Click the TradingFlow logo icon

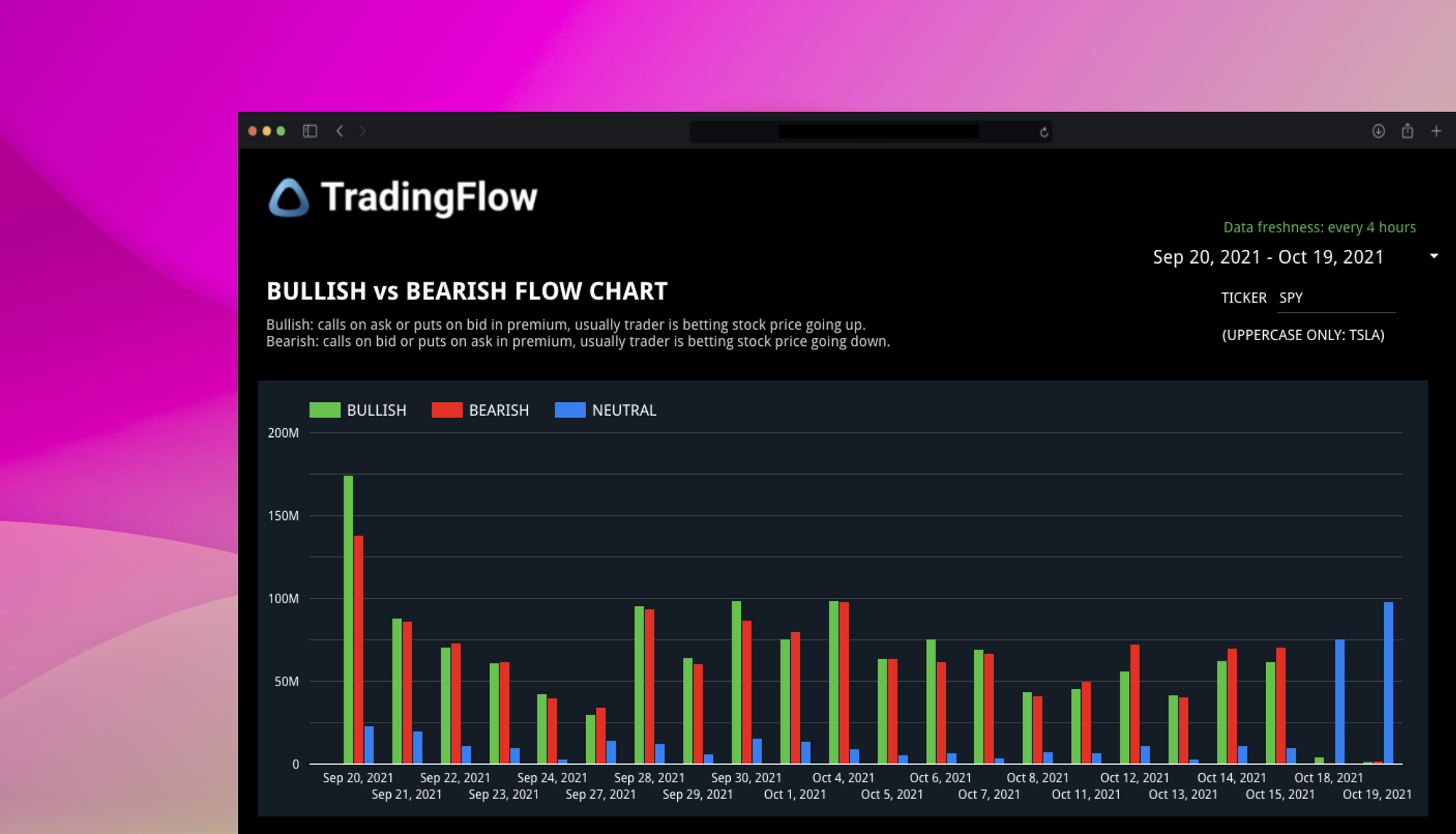click(289, 197)
